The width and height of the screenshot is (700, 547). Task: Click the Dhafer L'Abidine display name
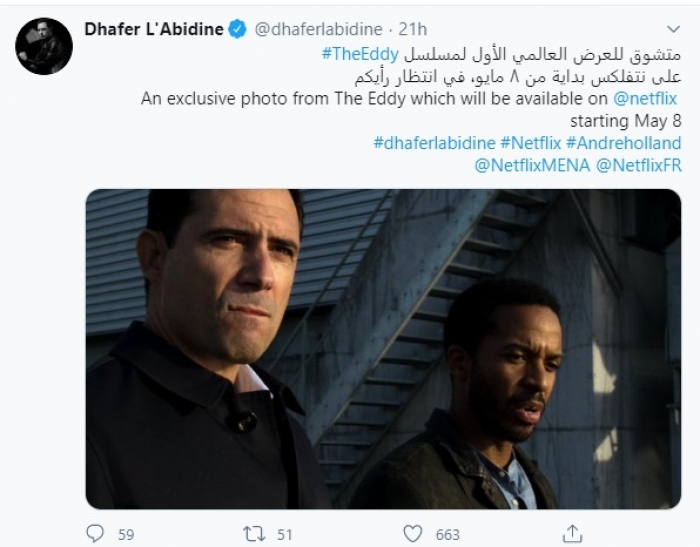[154, 29]
